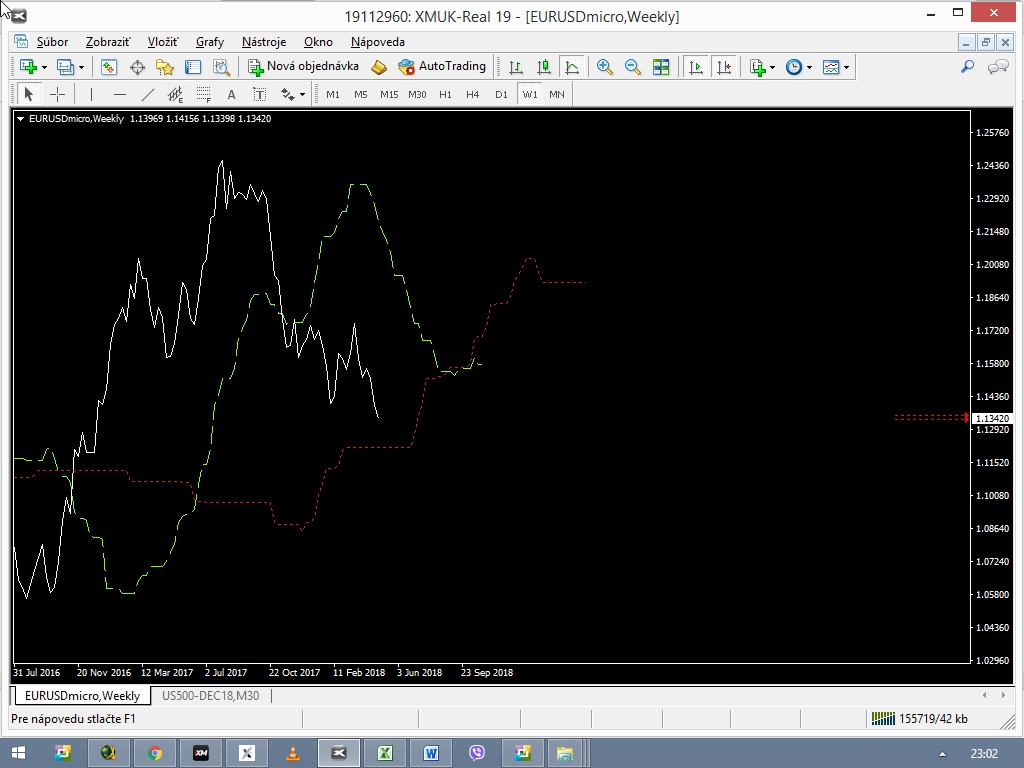This screenshot has width=1024, height=768.
Task: Open the Data Window crosshair-circle icon
Action: (x=137, y=67)
